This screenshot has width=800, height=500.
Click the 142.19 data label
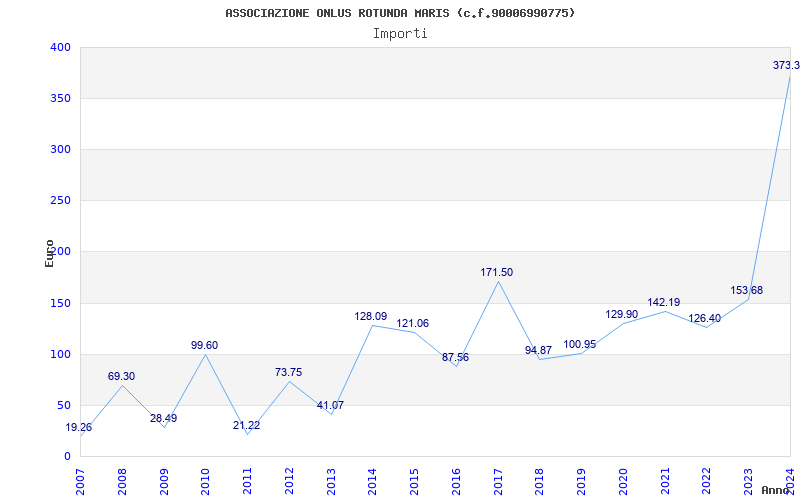click(x=664, y=303)
